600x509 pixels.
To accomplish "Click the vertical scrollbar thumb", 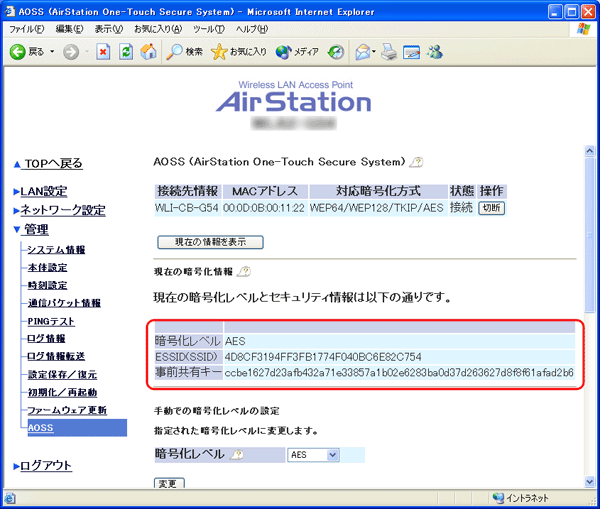I will (x=590, y=234).
